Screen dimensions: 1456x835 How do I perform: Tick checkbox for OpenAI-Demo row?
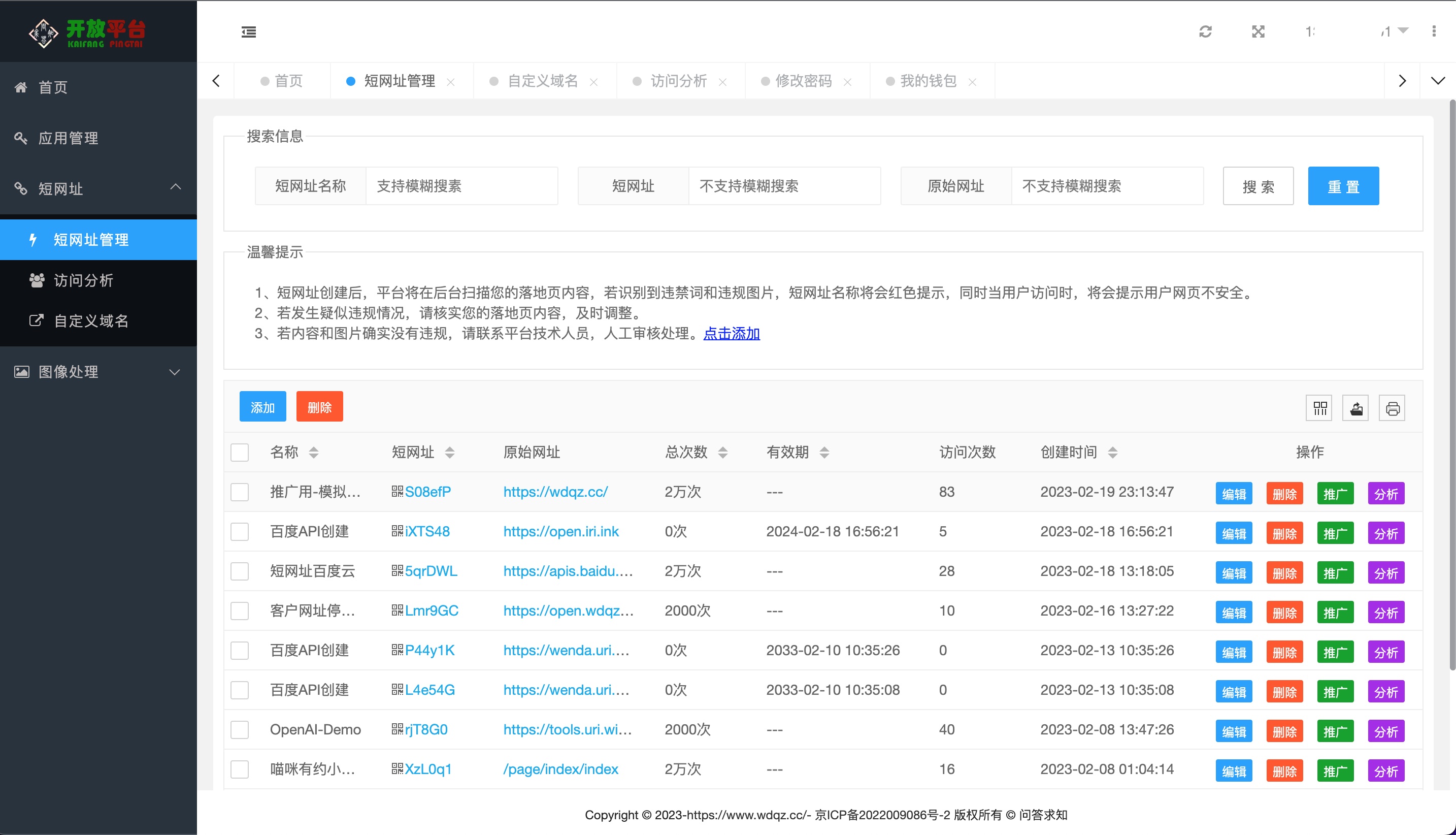pos(240,729)
